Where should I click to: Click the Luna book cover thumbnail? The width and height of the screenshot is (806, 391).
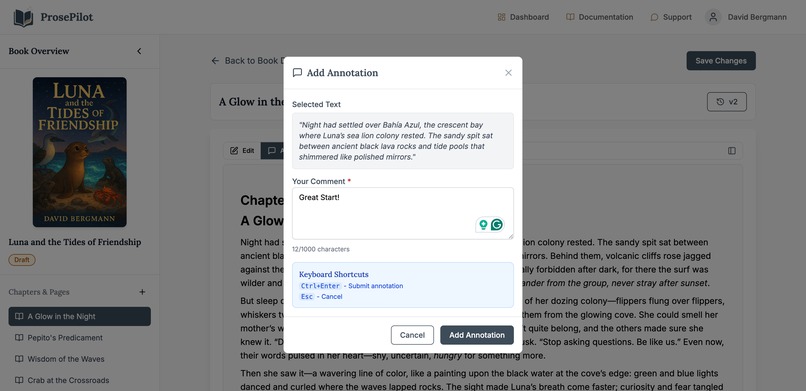pyautogui.click(x=80, y=152)
